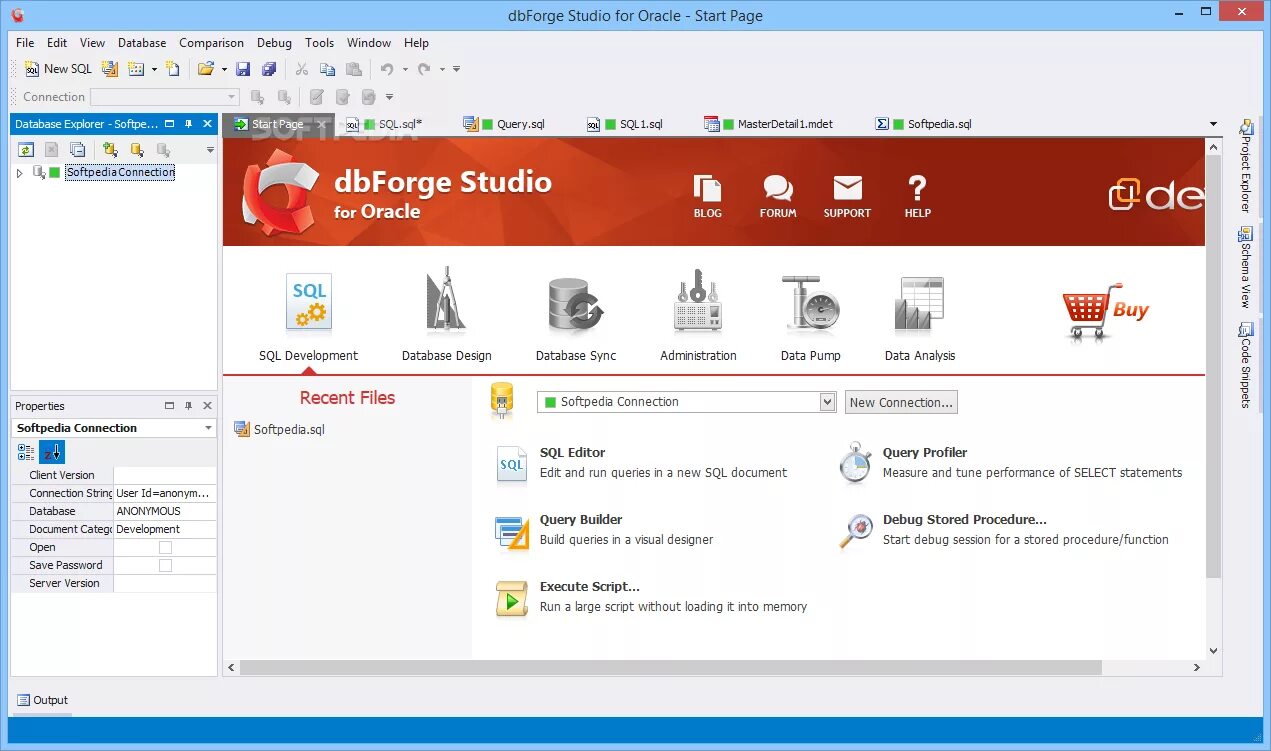Refresh the Database Explorer tree
Screen dimensions: 1271x751
click(26, 150)
